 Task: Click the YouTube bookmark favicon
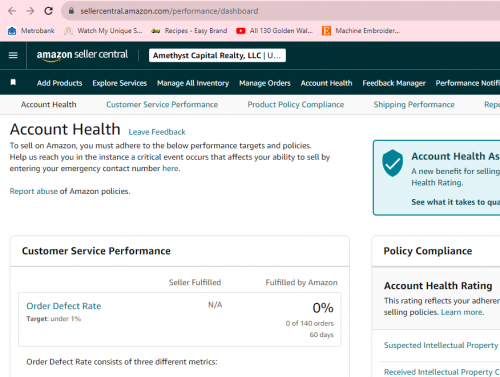point(241,31)
